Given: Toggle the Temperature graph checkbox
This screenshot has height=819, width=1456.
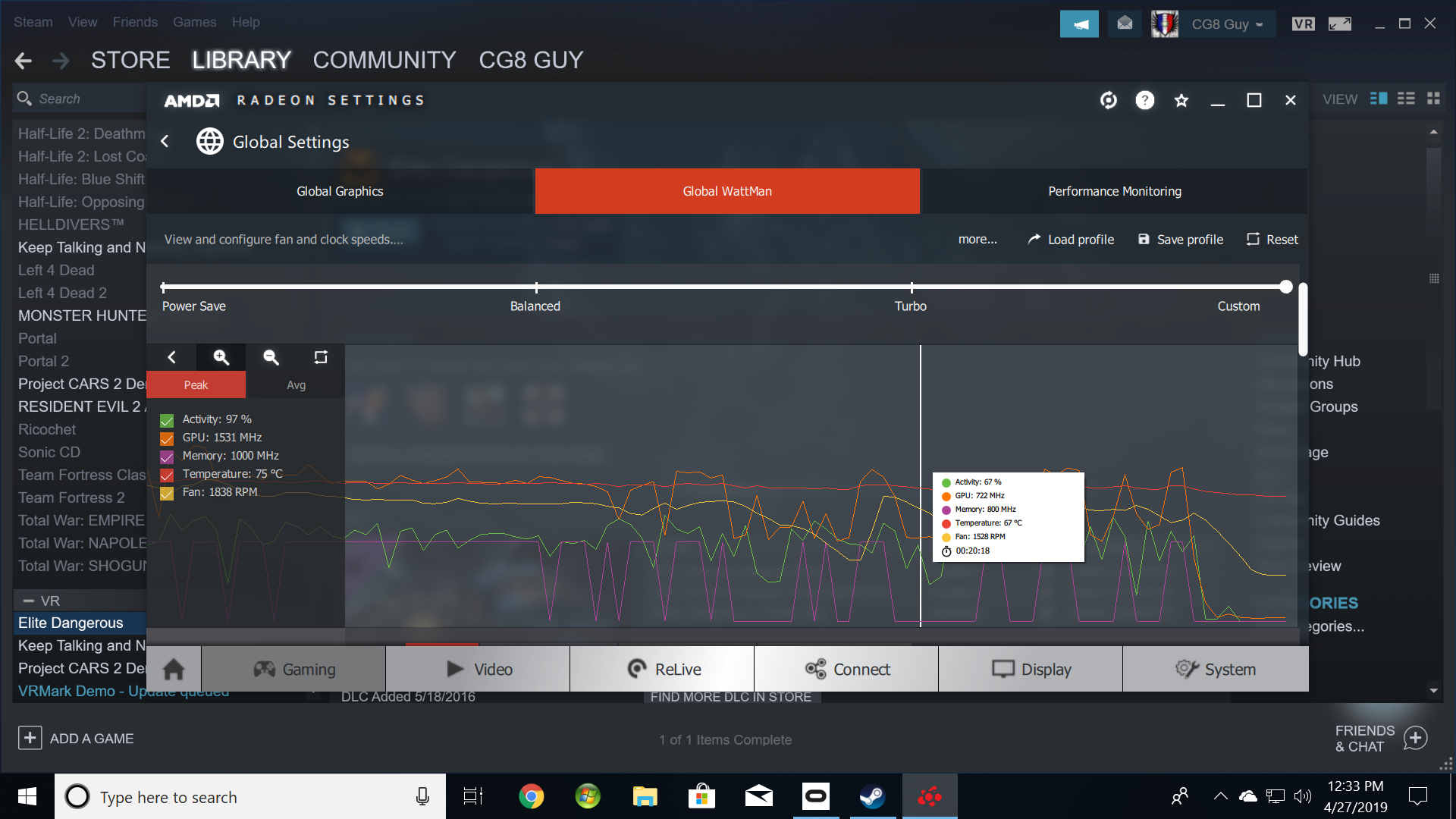Looking at the screenshot, I should [167, 475].
